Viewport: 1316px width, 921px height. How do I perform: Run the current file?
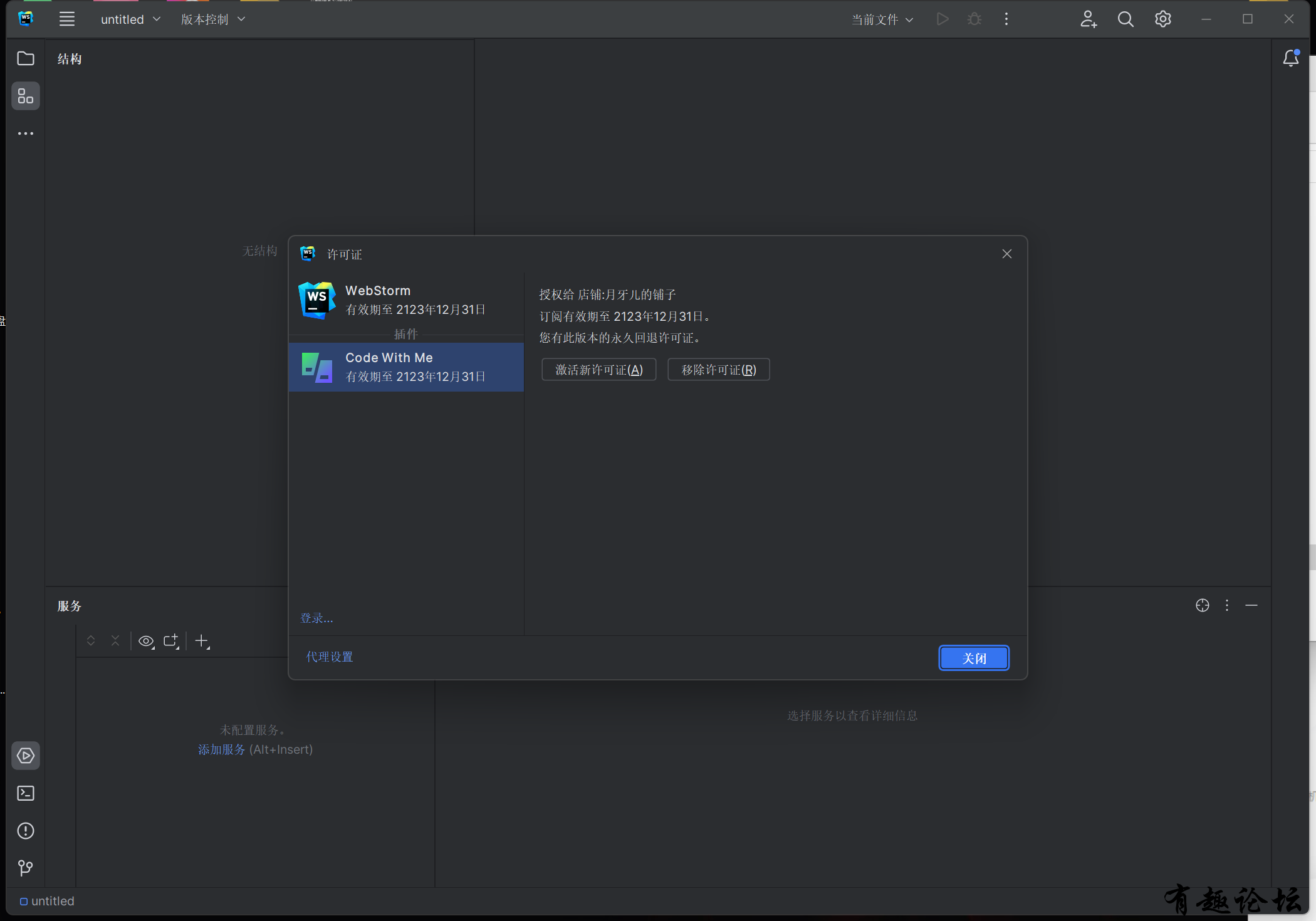tap(942, 19)
